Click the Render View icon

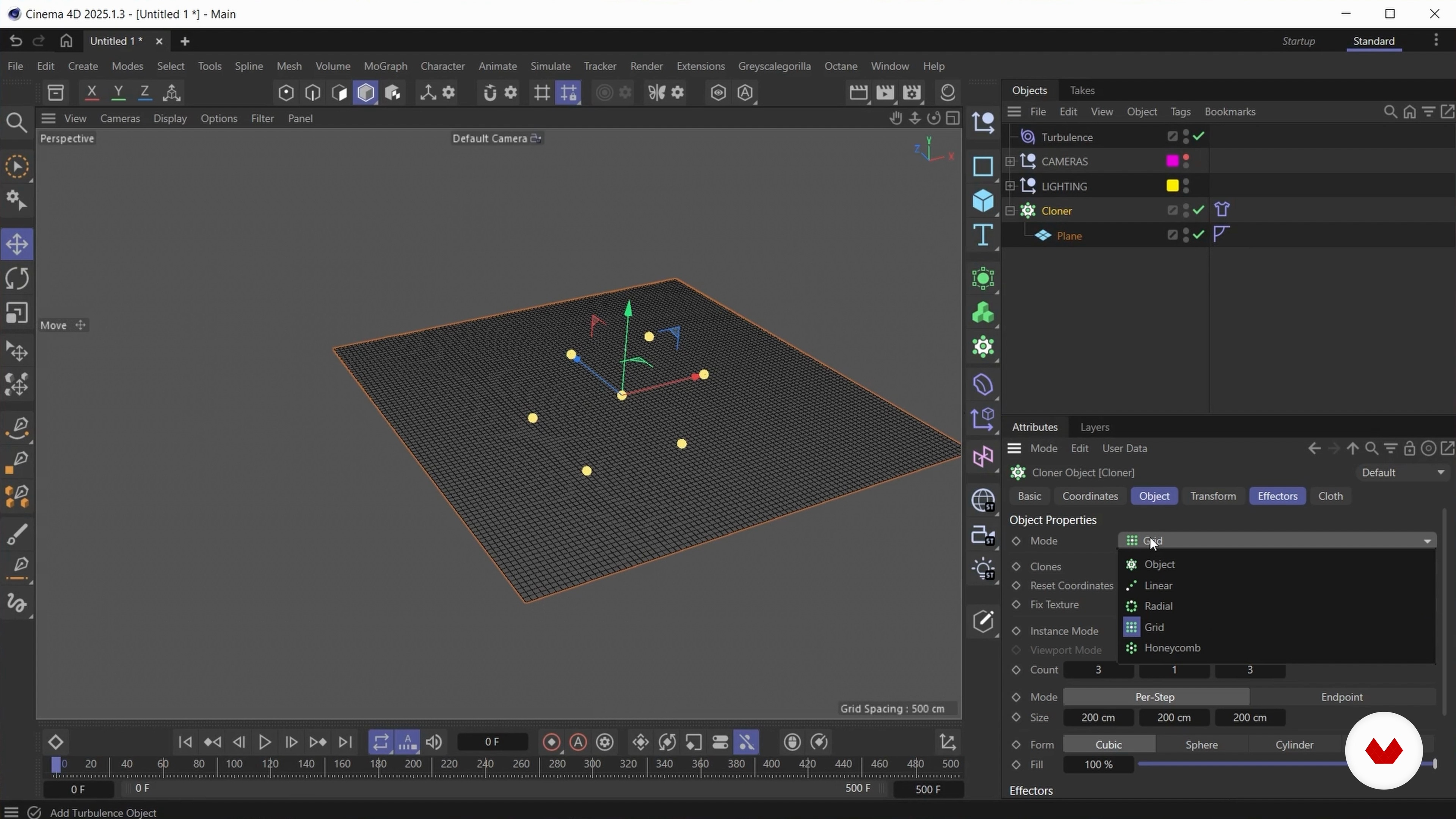(858, 92)
